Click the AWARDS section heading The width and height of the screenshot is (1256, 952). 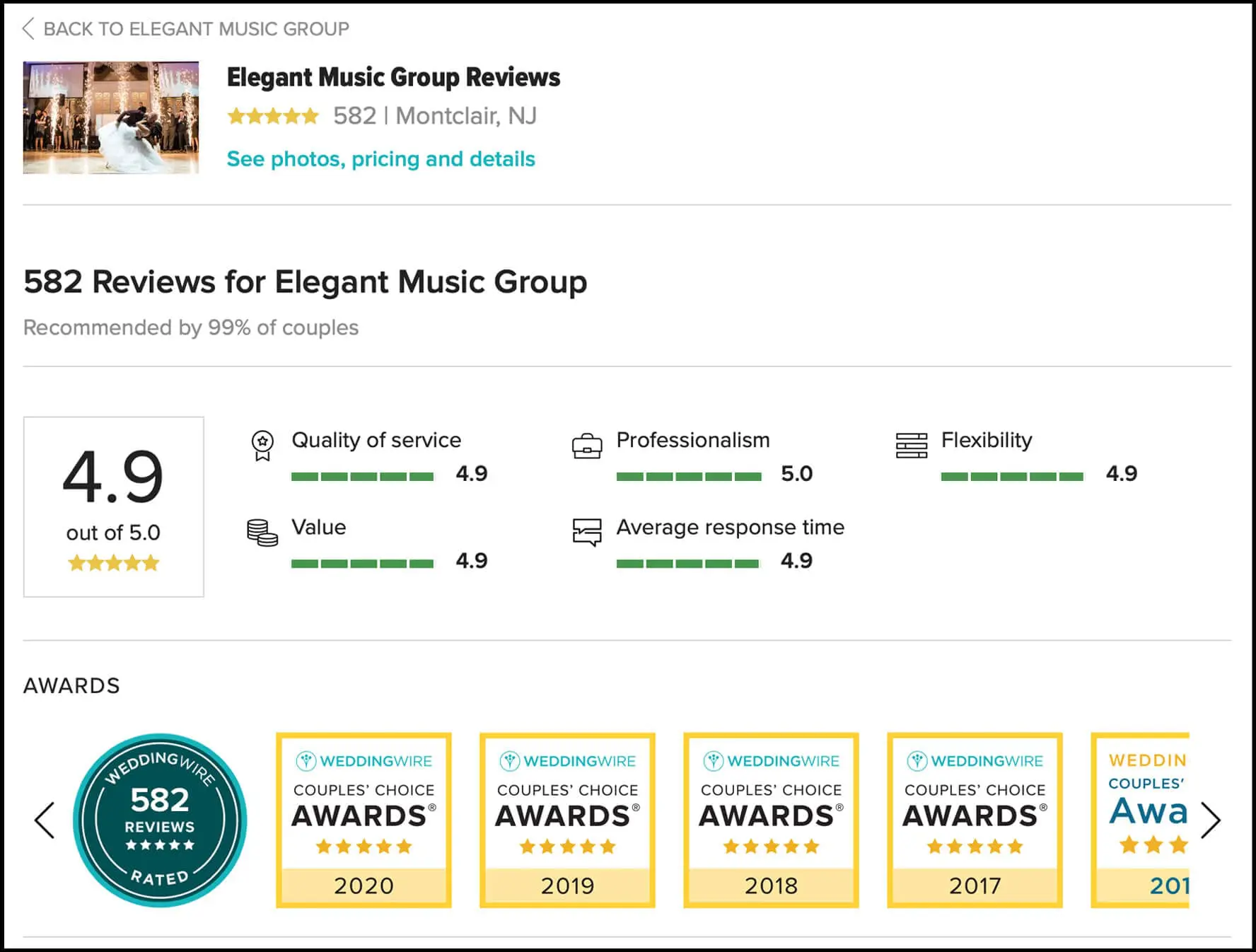click(x=71, y=685)
